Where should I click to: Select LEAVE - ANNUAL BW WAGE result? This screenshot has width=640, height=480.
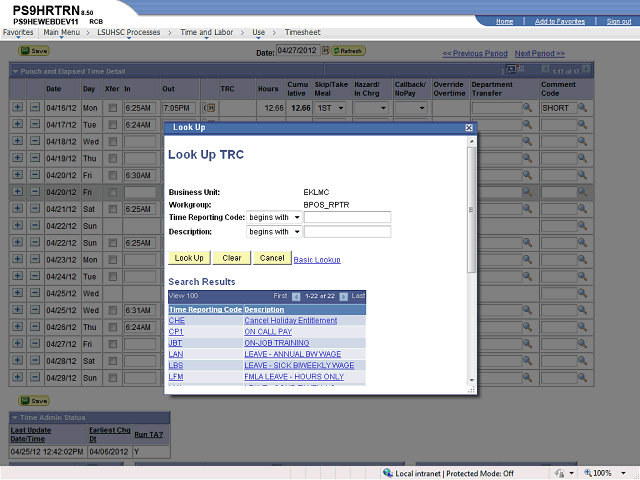pos(293,354)
